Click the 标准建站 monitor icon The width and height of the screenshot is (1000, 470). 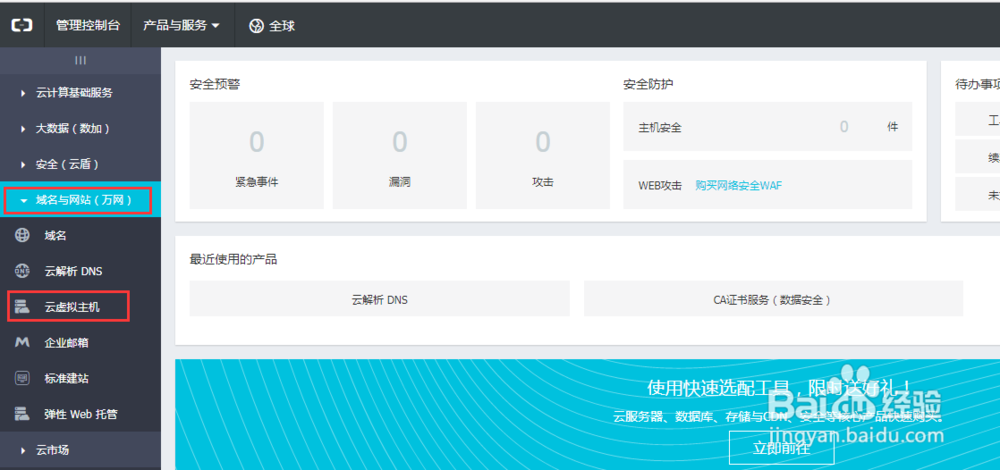coord(22,378)
